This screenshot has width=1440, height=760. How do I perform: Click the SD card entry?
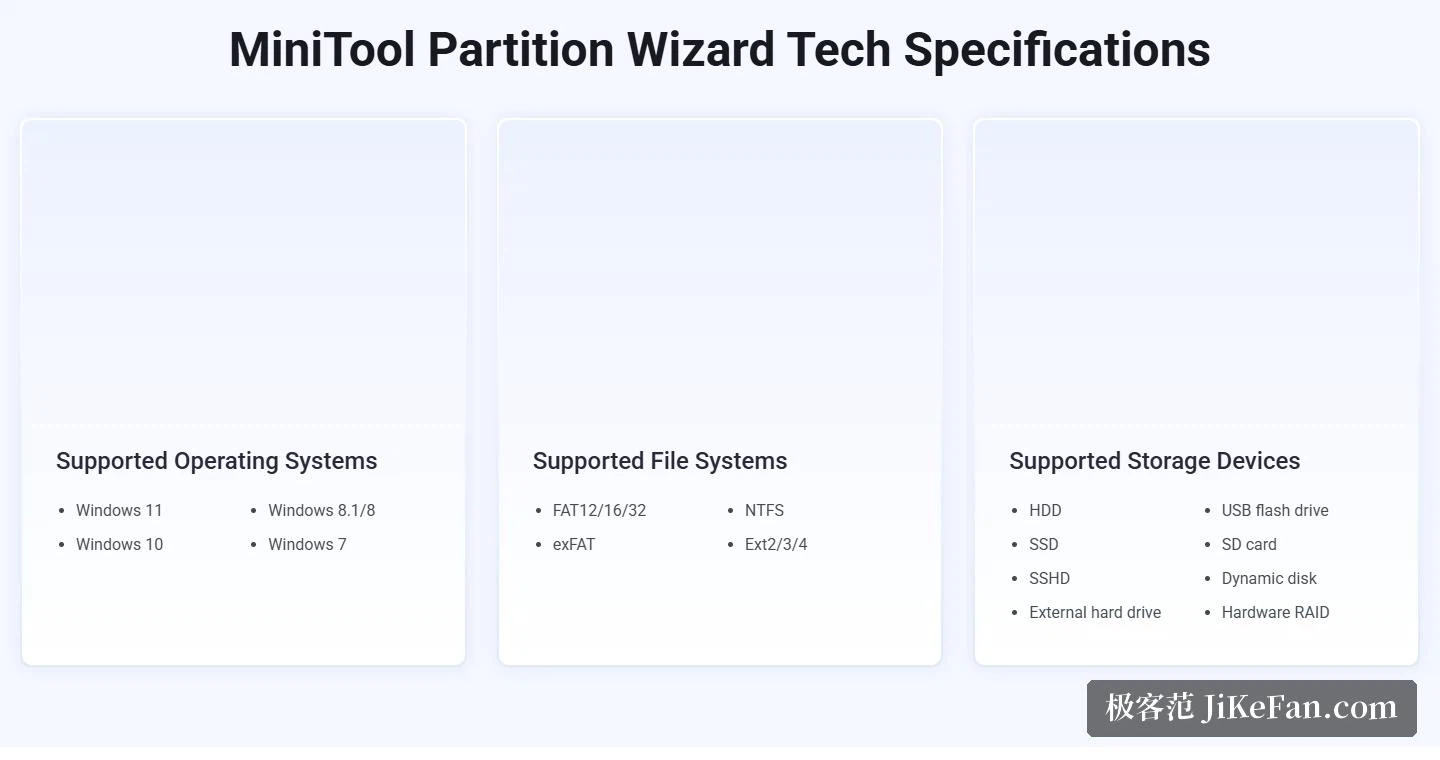[1249, 544]
